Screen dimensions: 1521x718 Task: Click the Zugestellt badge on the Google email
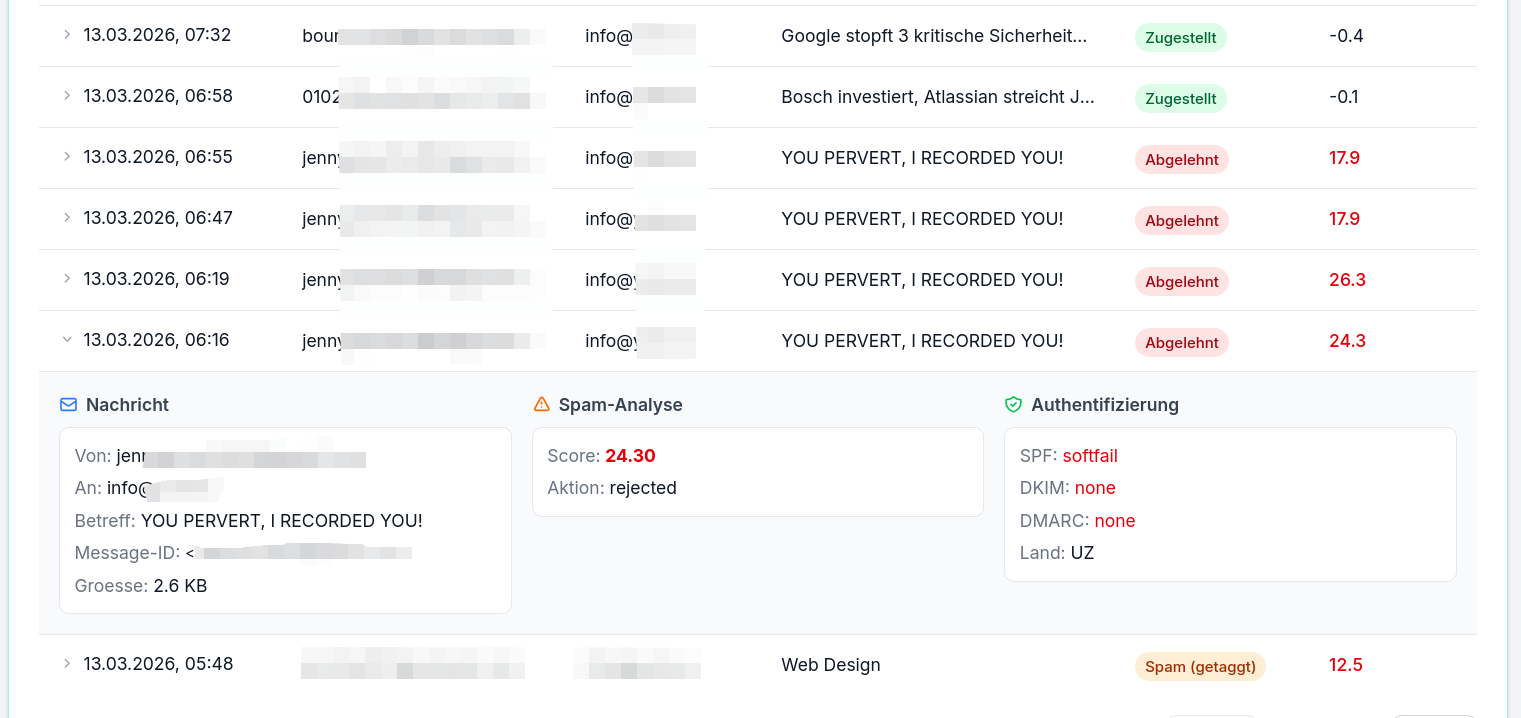1180,37
